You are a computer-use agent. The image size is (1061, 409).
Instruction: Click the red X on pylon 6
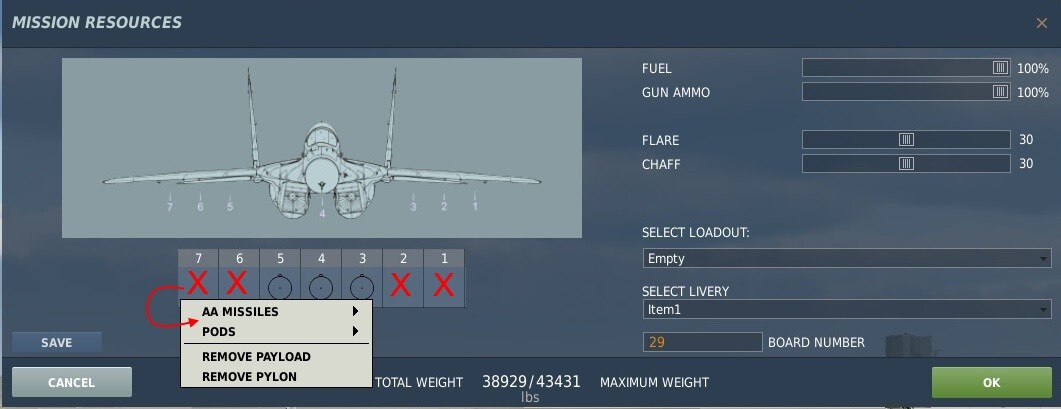(239, 284)
